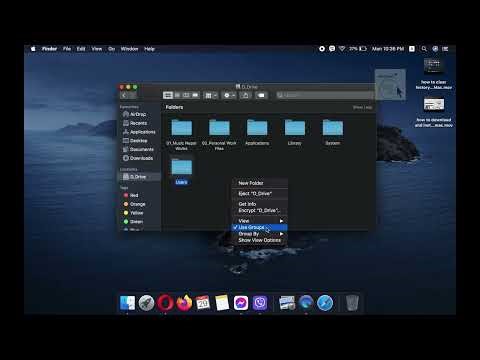Choose Get Info from context menu
Image resolution: width=480 pixels, height=360 pixels.
260,204
